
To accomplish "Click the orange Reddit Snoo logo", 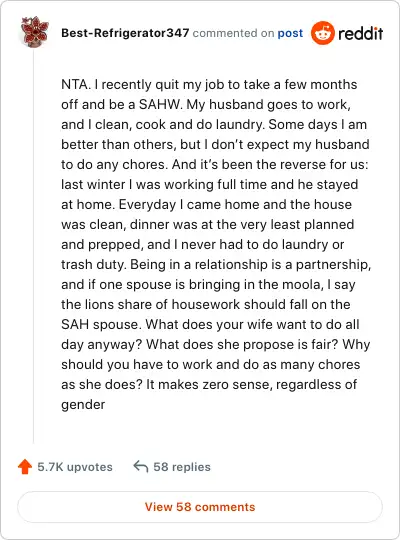I will click(322, 33).
